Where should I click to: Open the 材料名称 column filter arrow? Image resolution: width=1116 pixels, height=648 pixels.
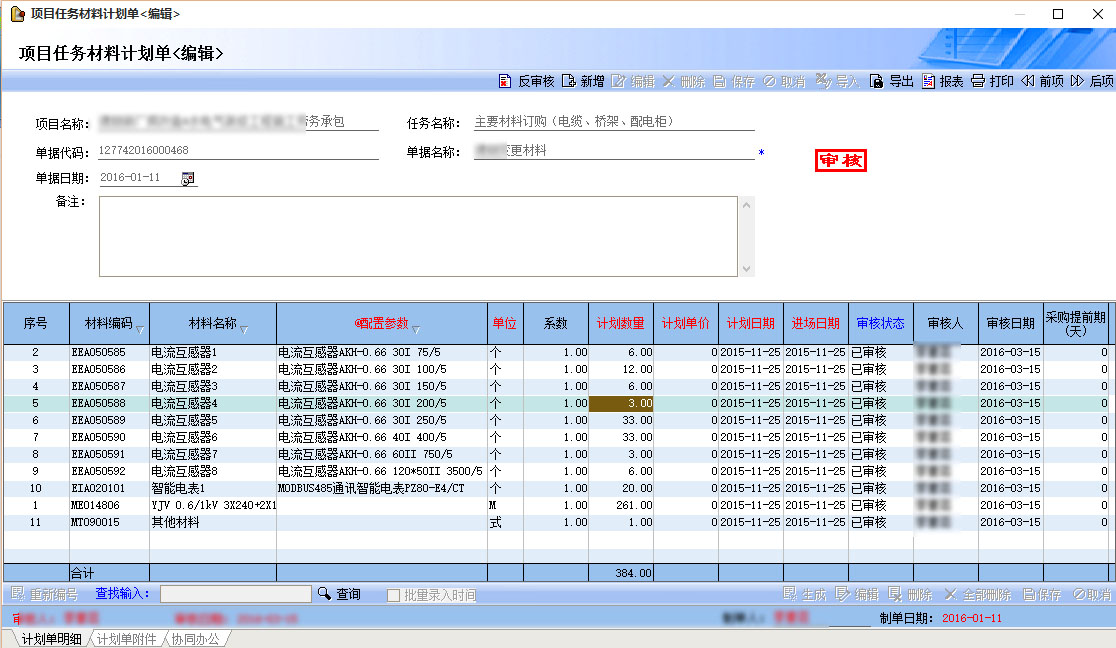(x=244, y=329)
